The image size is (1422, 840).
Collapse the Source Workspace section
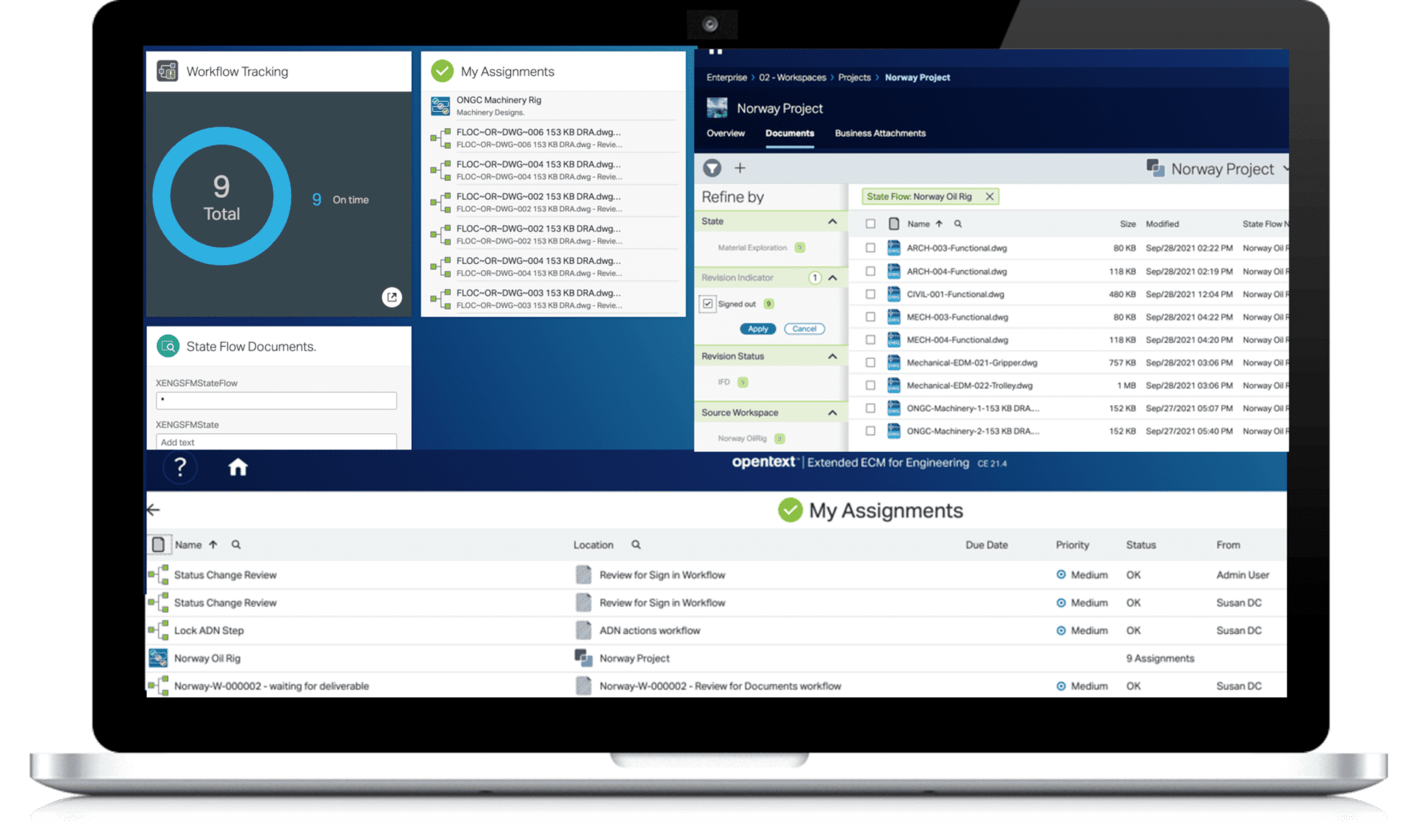tap(831, 412)
